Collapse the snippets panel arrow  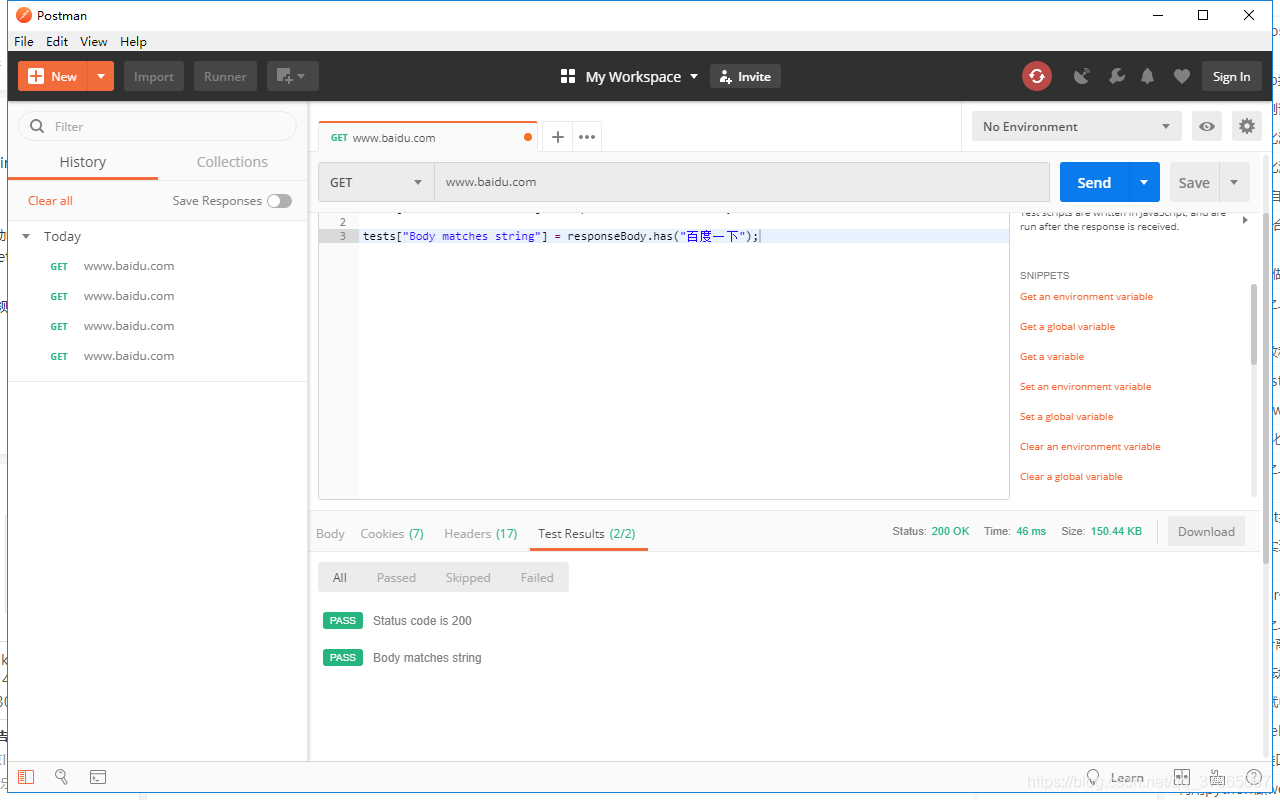pyautogui.click(x=1245, y=220)
